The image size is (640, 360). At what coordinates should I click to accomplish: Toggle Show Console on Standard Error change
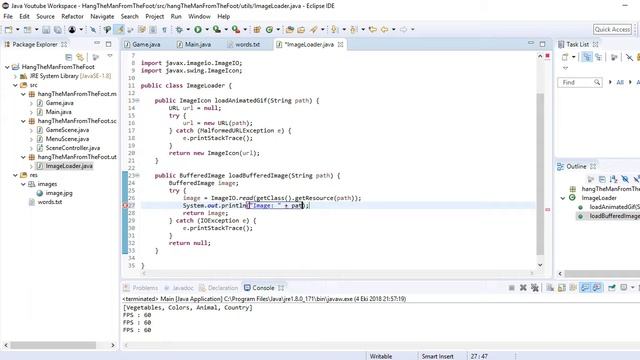[x=597, y=288]
